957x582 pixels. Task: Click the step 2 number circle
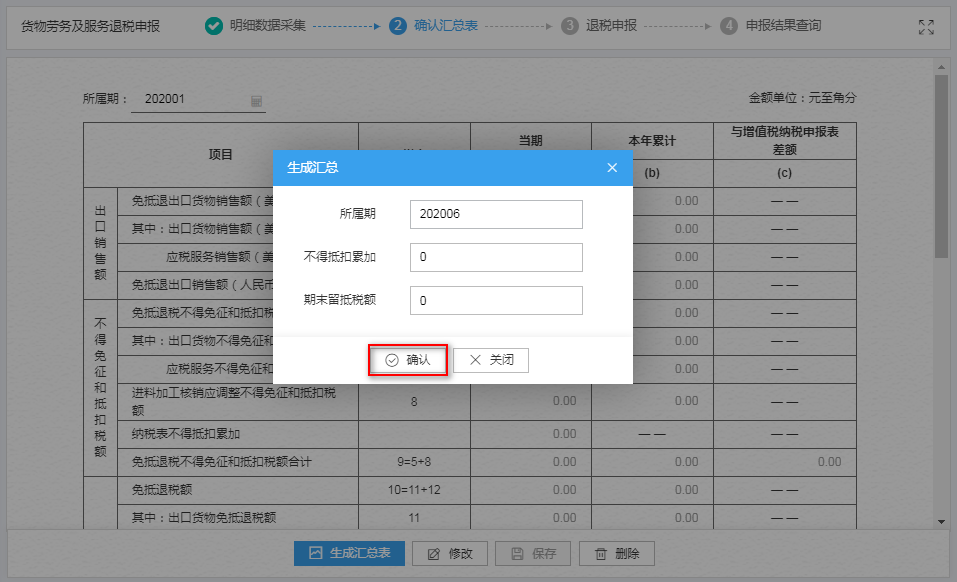(398, 26)
